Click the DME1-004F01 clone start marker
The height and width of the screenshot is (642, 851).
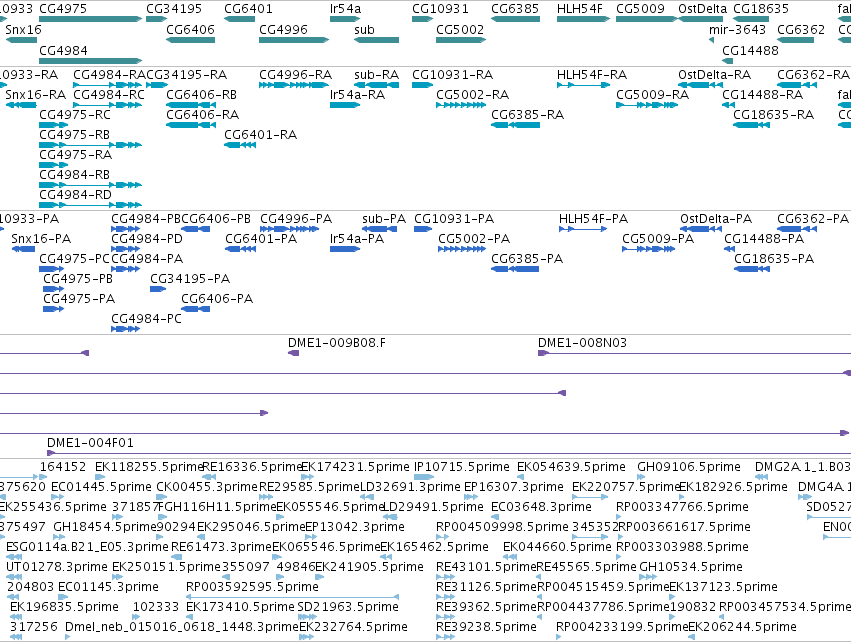(51, 453)
